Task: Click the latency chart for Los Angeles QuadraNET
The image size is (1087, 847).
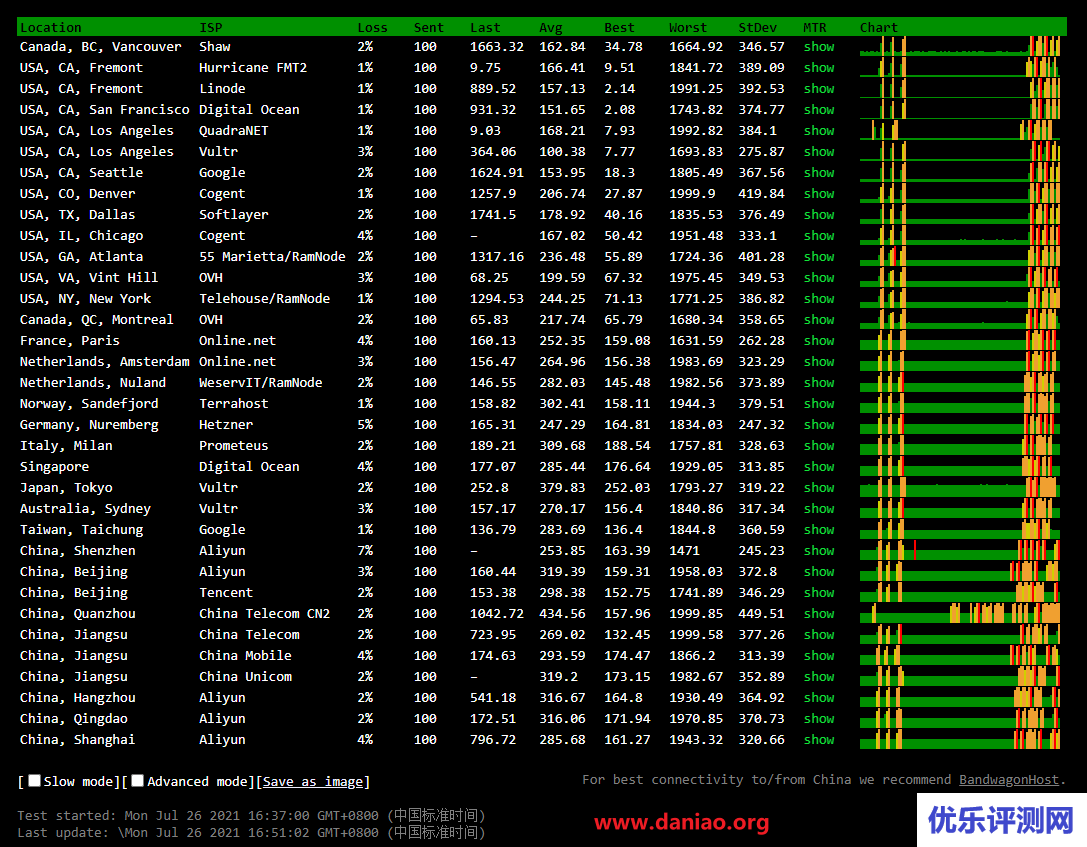Action: point(959,131)
